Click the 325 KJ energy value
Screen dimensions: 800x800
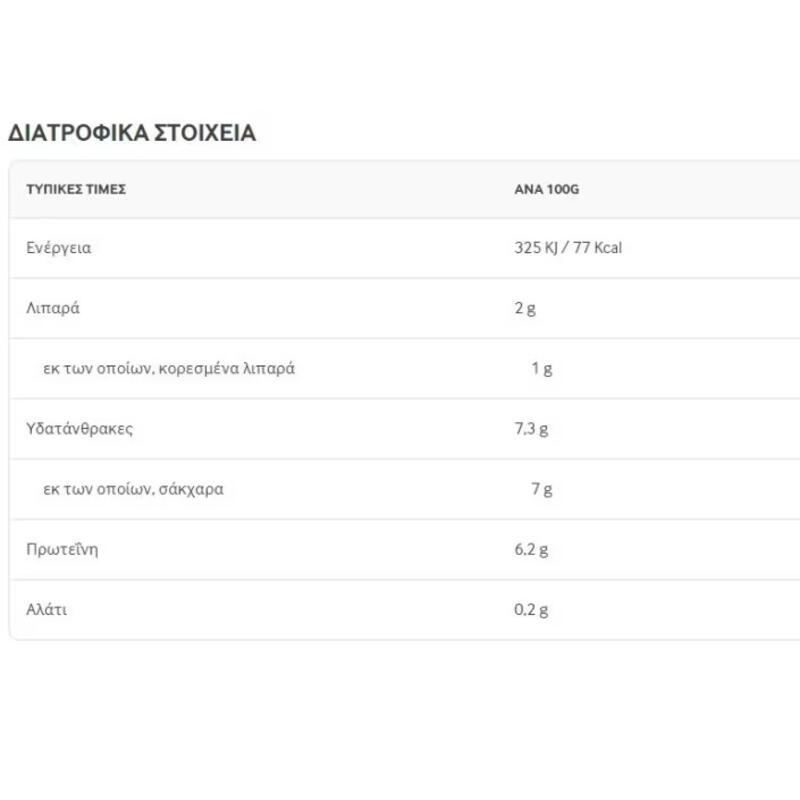[x=535, y=248]
